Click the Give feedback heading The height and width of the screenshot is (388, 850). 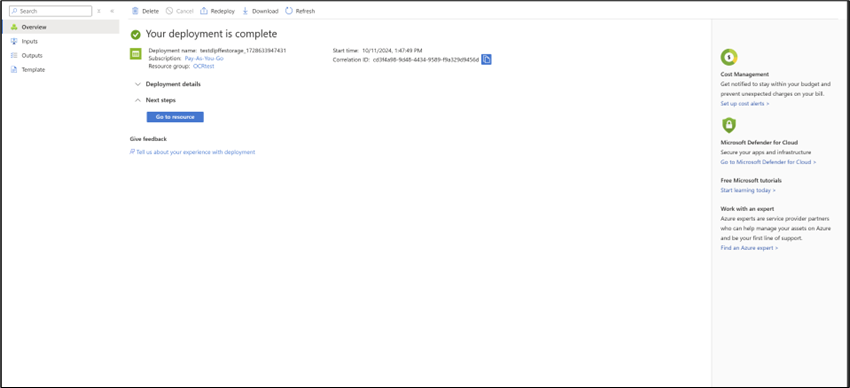148,139
